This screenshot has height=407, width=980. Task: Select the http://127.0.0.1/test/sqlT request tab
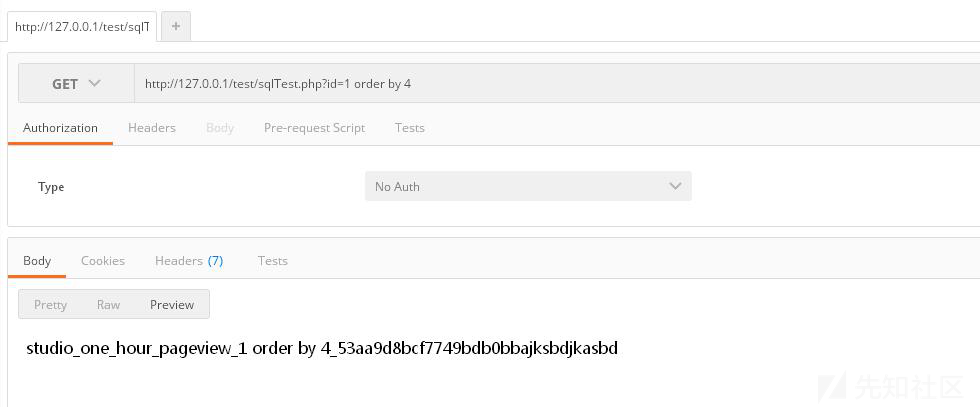pyautogui.click(x=82, y=27)
